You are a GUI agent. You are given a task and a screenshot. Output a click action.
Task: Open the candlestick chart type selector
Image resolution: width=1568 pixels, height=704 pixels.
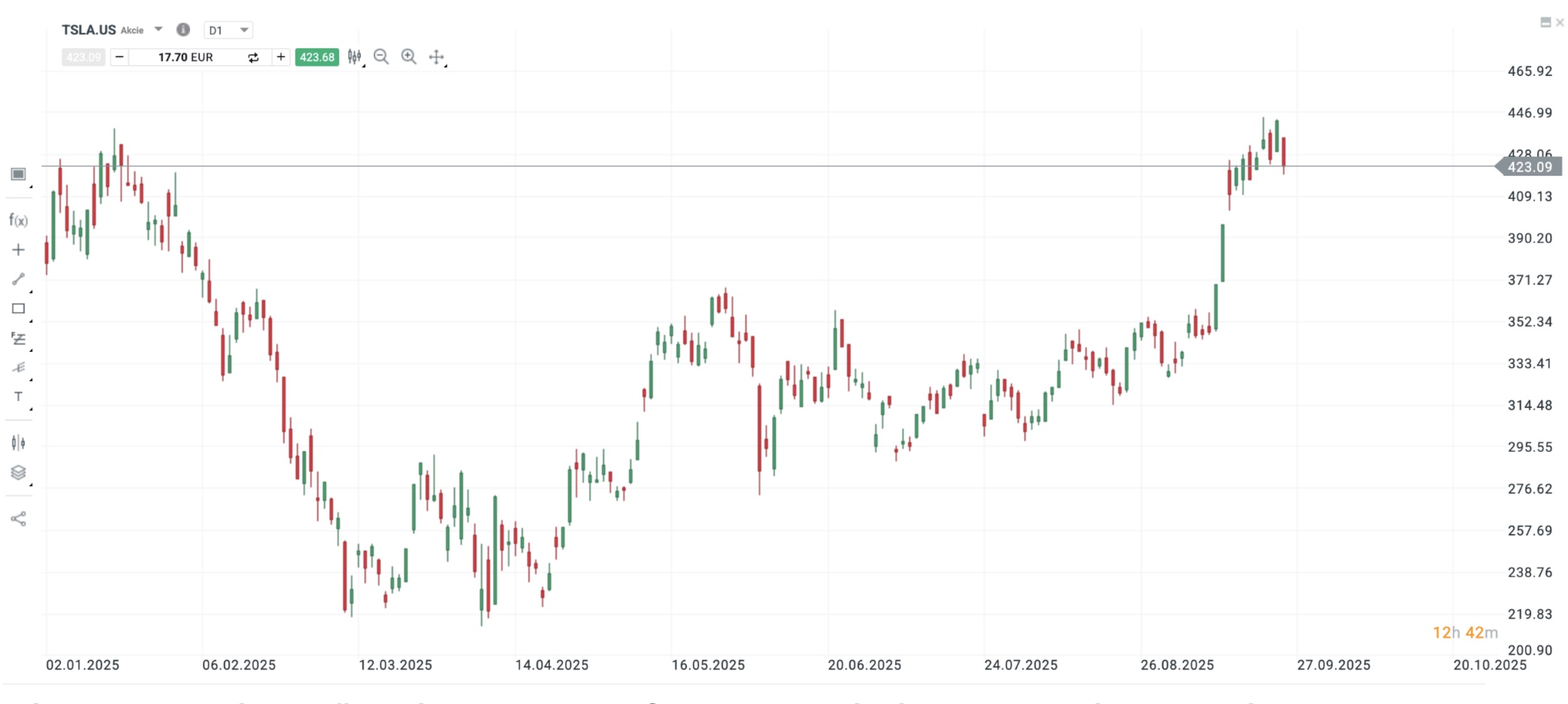[354, 57]
